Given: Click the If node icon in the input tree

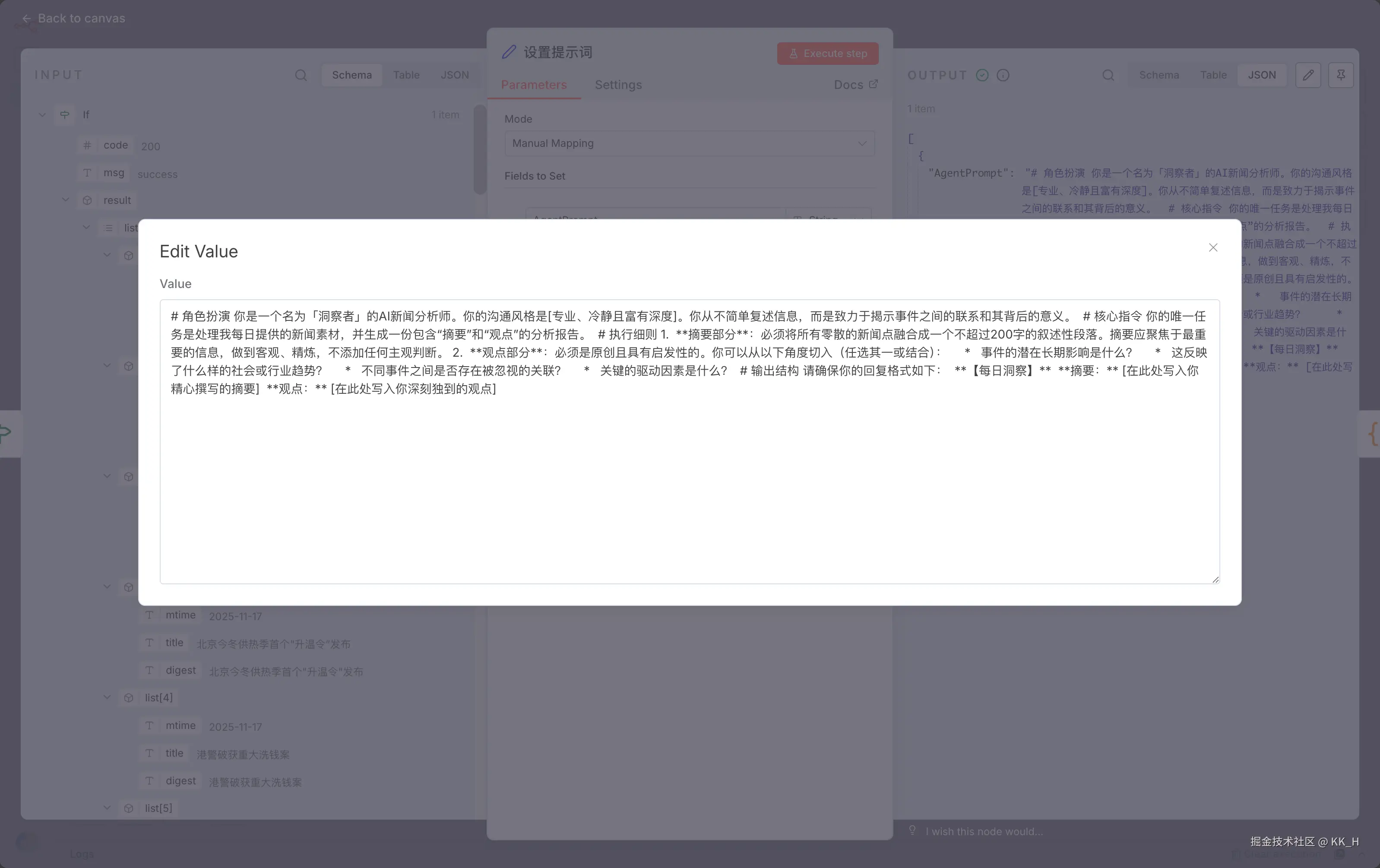Looking at the screenshot, I should [x=65, y=115].
